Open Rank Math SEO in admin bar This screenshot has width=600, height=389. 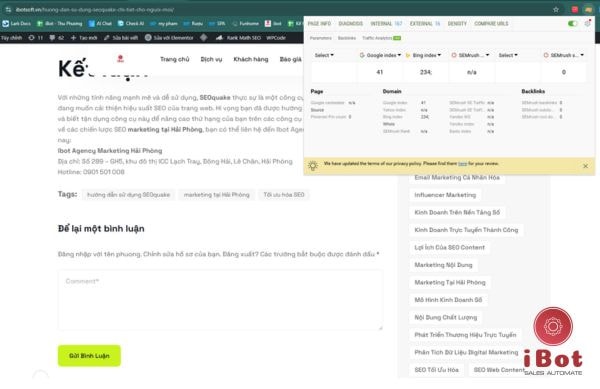pyautogui.click(x=238, y=37)
